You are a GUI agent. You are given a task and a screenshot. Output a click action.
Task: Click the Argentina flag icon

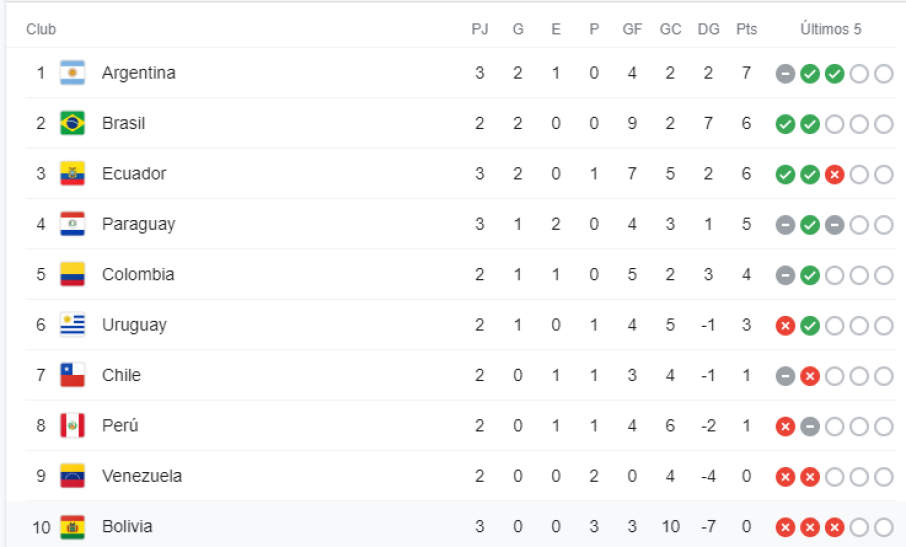click(x=72, y=73)
